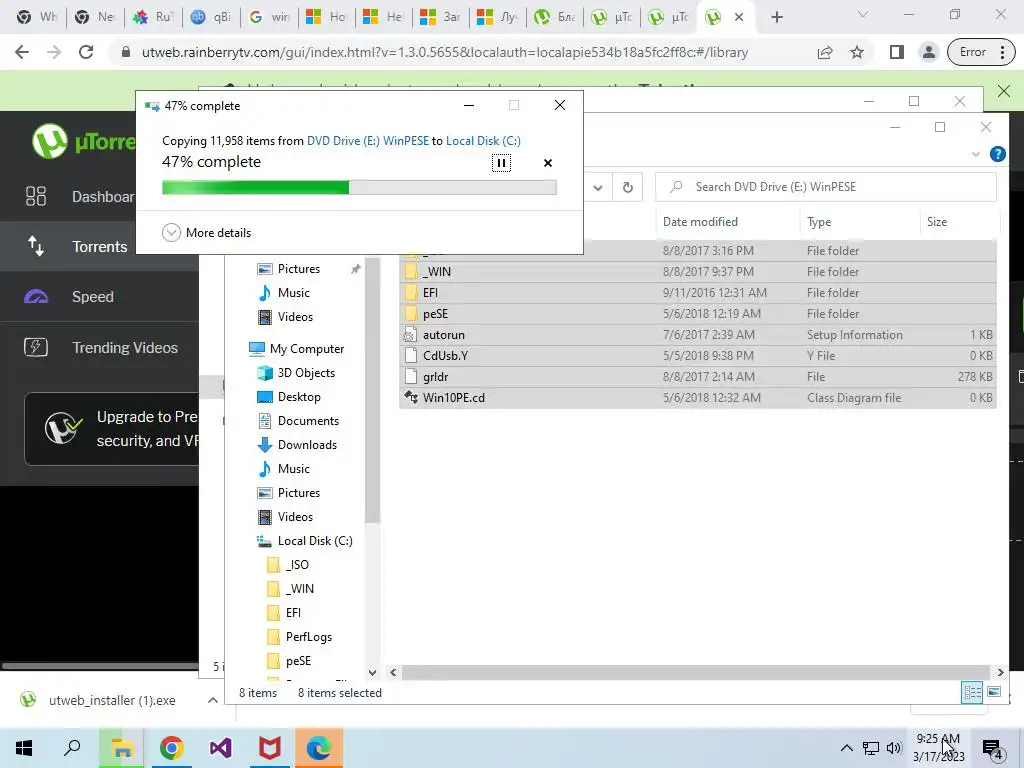Sort files by Size column

click(936, 221)
